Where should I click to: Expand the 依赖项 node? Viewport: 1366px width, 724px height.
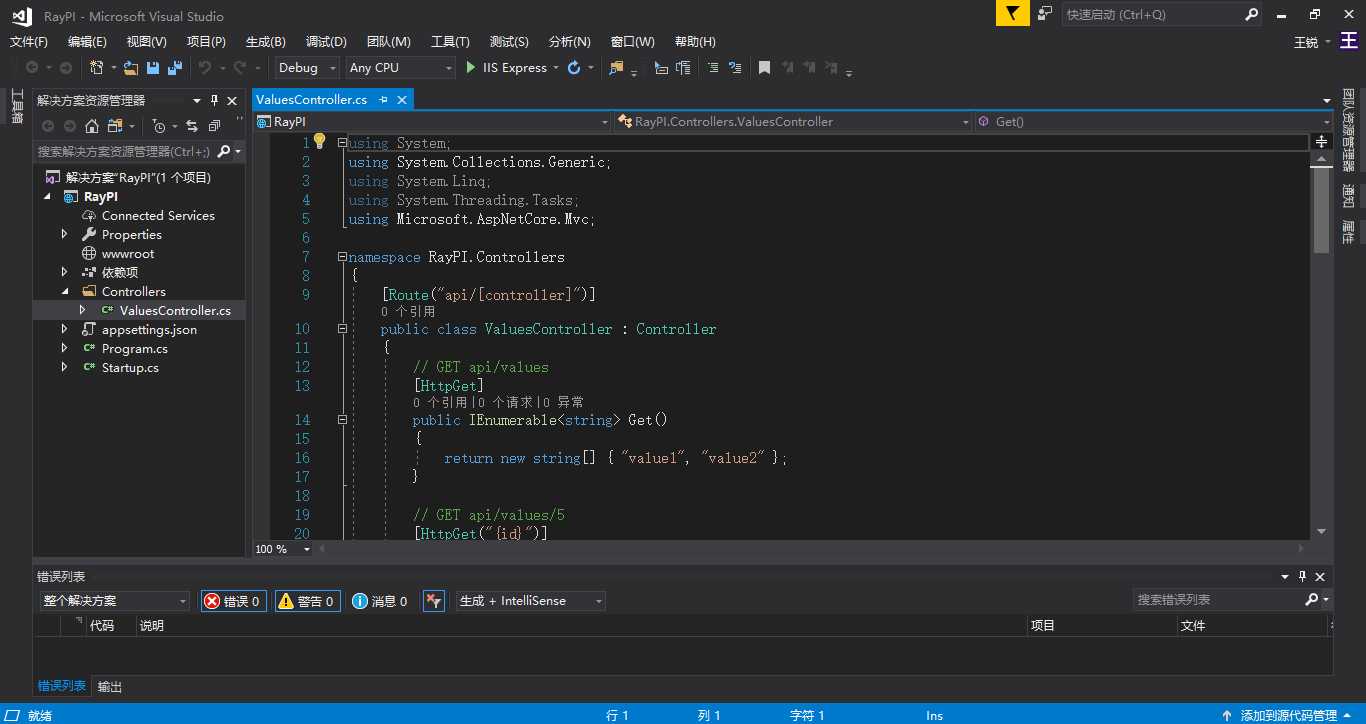point(65,272)
